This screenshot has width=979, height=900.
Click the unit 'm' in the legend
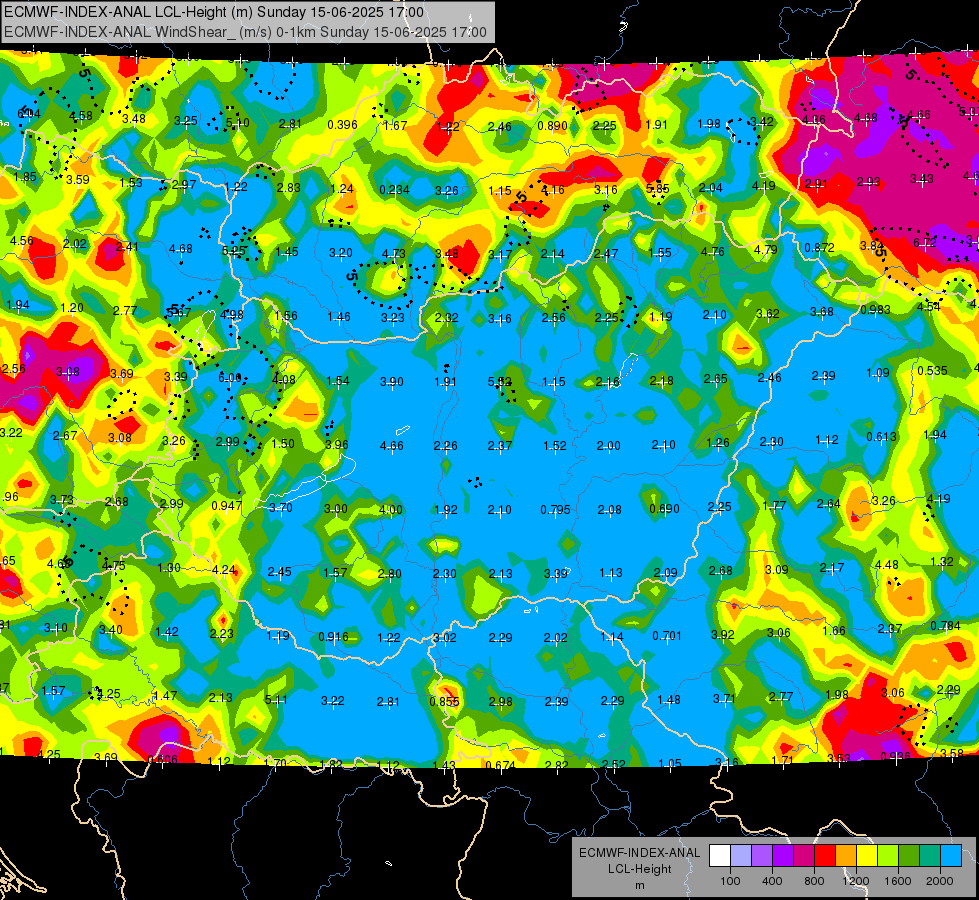click(639, 886)
